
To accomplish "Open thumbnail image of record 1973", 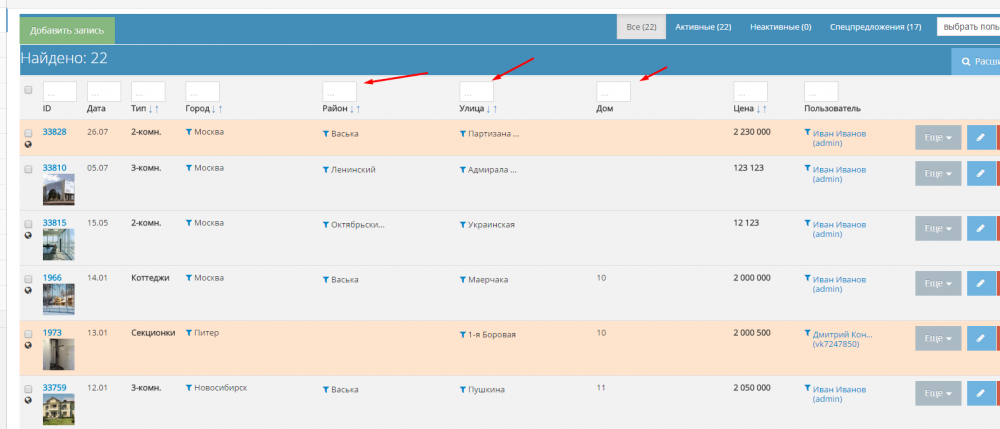I will [x=59, y=354].
